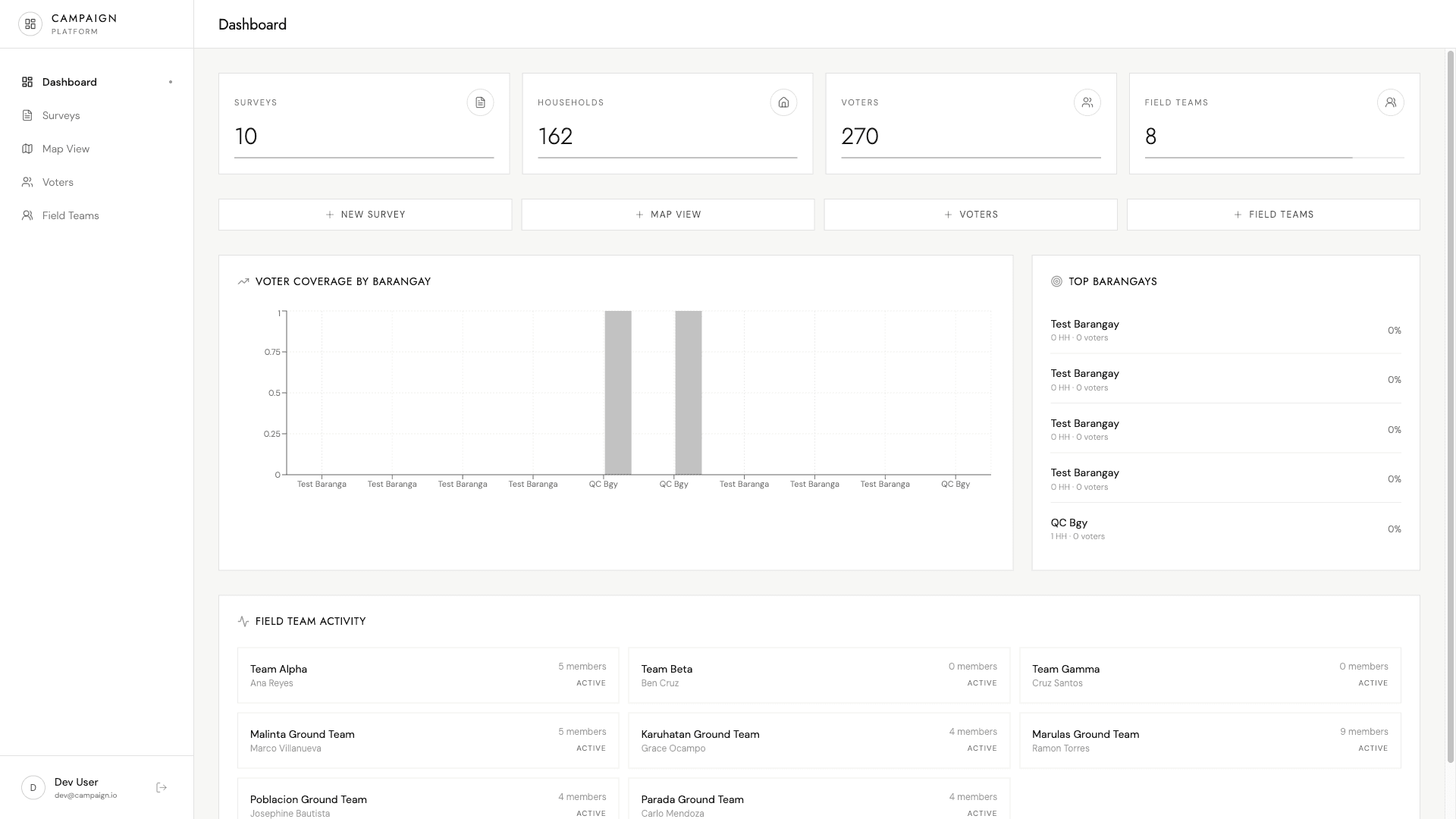The image size is (1456, 819).
Task: Open the Karuhatan Ground Team card
Action: coord(819,740)
